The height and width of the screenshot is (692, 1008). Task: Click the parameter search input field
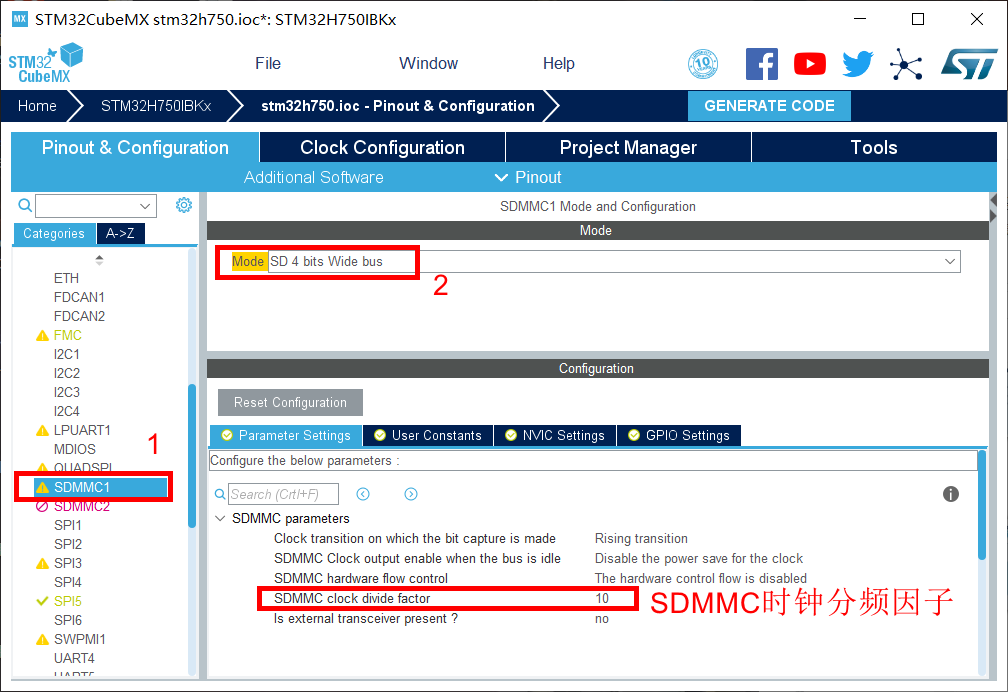point(283,494)
